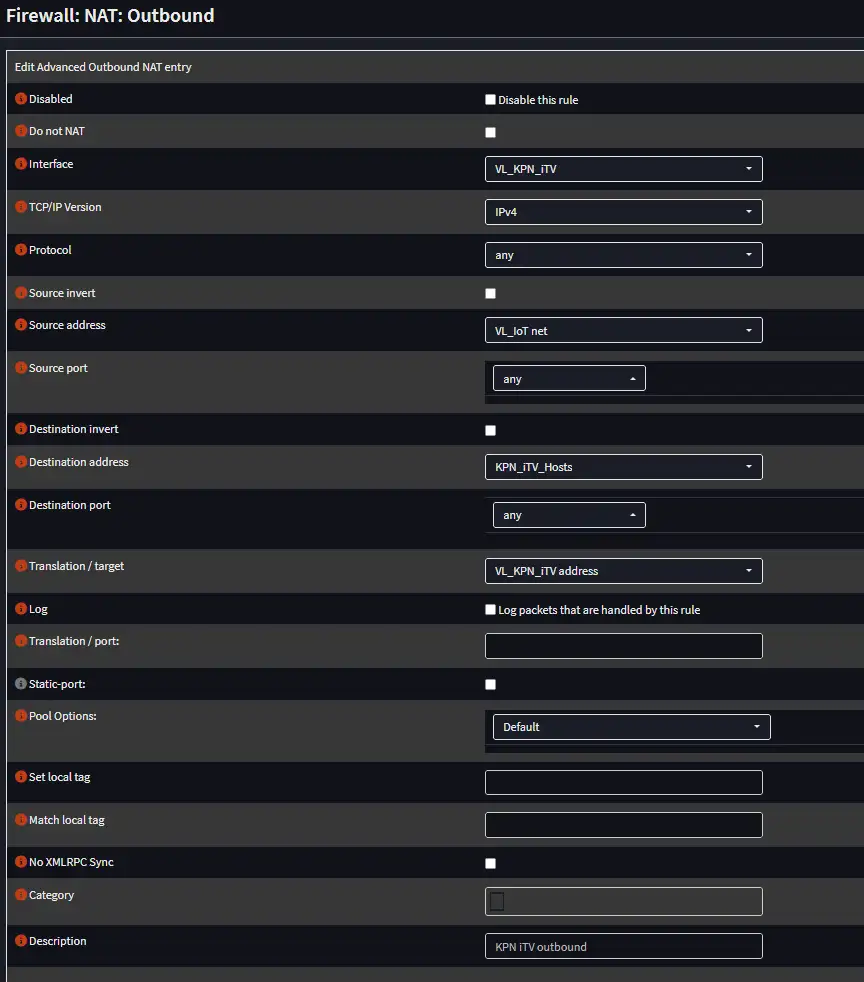Click the grey info icon beside Static-port
The image size is (864, 982).
click(21, 684)
